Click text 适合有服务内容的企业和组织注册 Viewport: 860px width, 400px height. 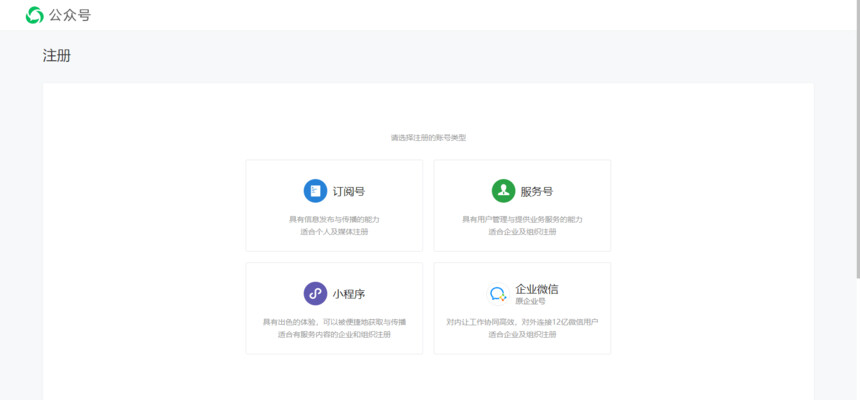(x=335, y=335)
